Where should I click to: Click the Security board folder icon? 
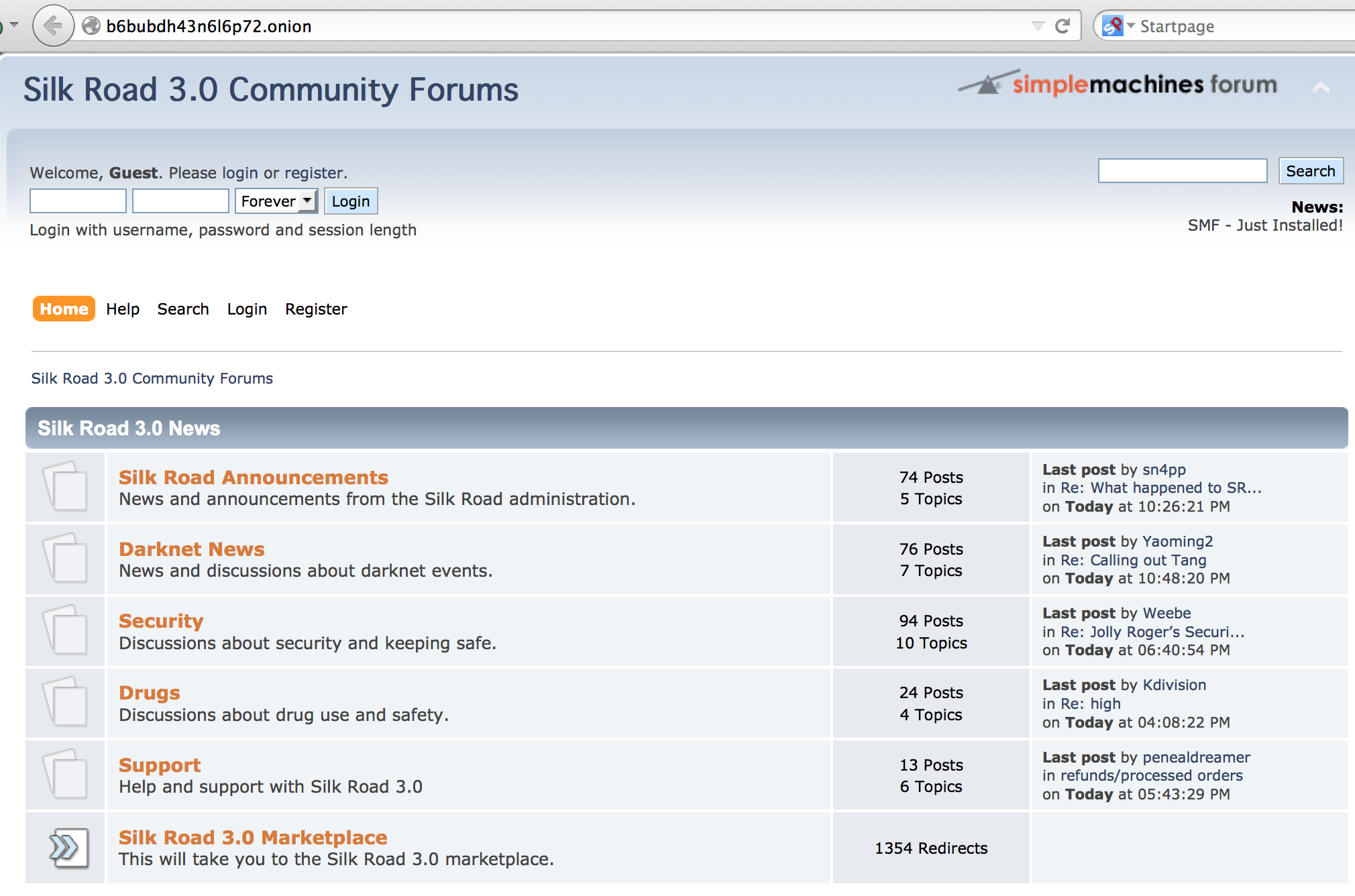(x=65, y=631)
